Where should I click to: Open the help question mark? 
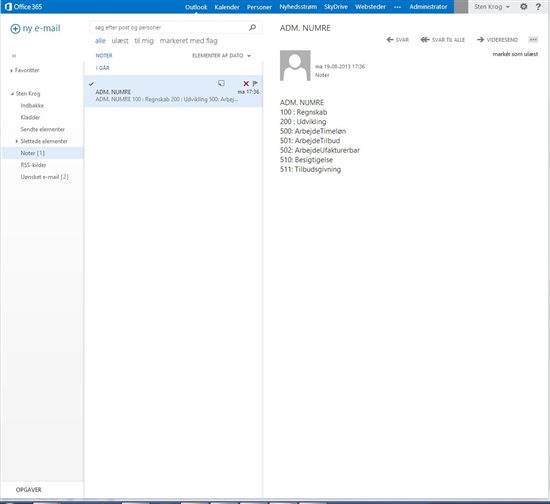point(538,6)
